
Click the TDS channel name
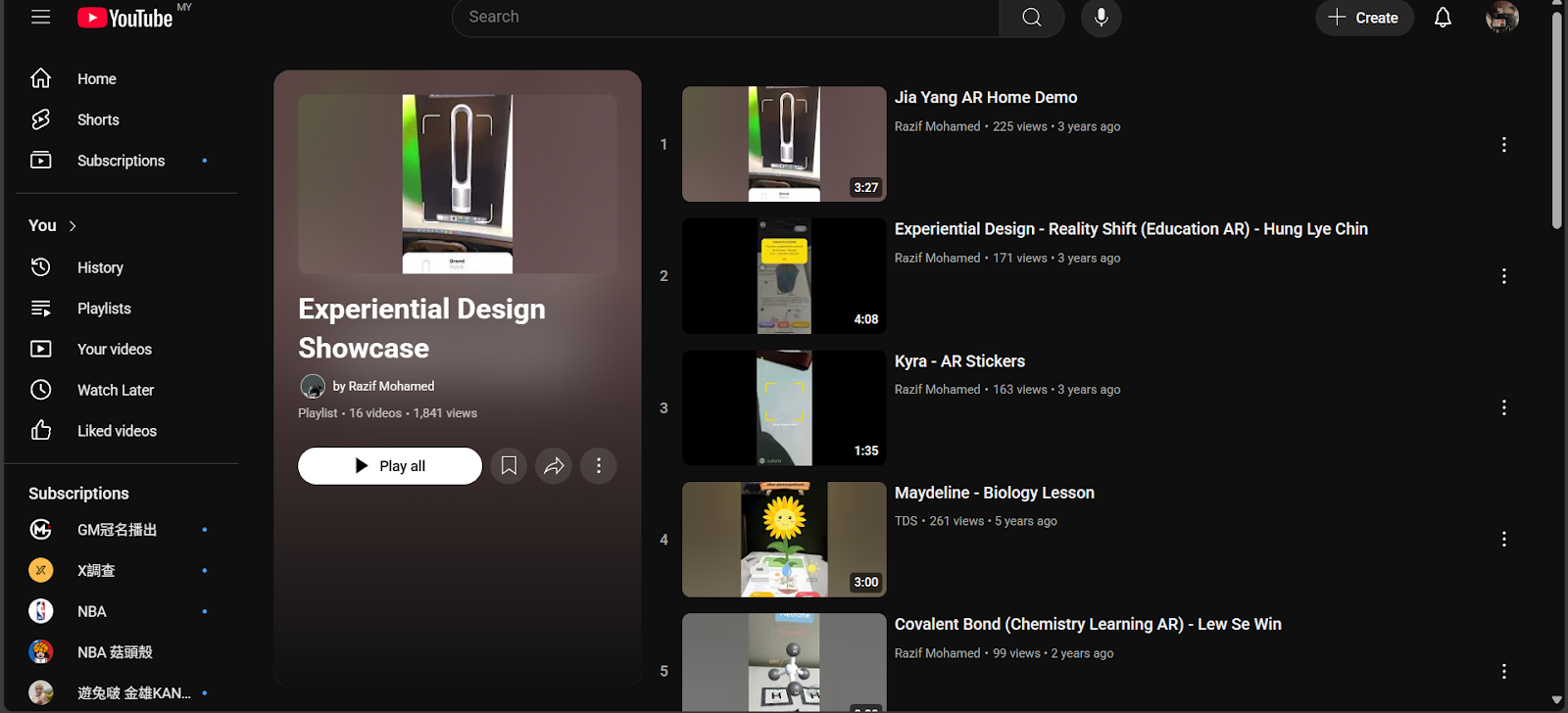click(906, 521)
